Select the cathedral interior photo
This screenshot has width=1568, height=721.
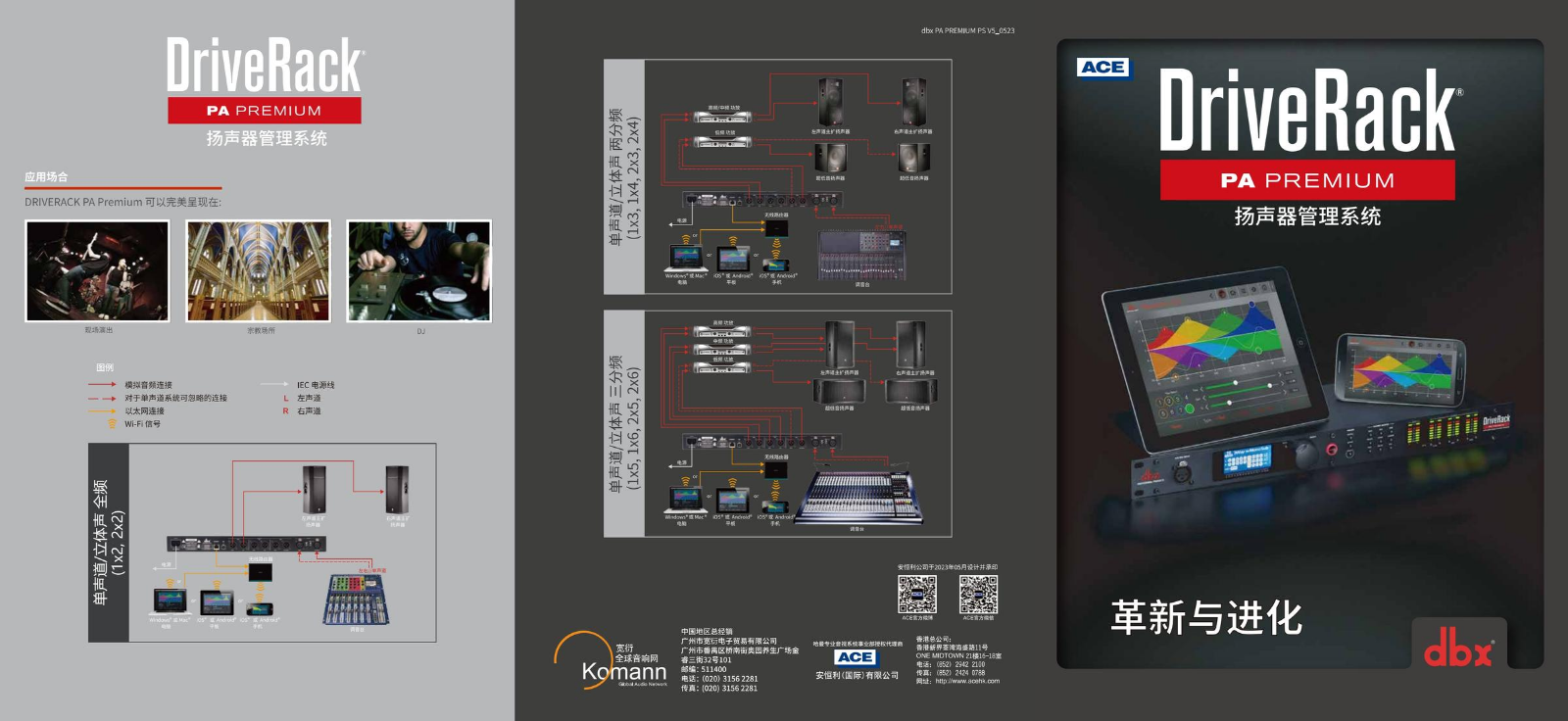tap(259, 271)
